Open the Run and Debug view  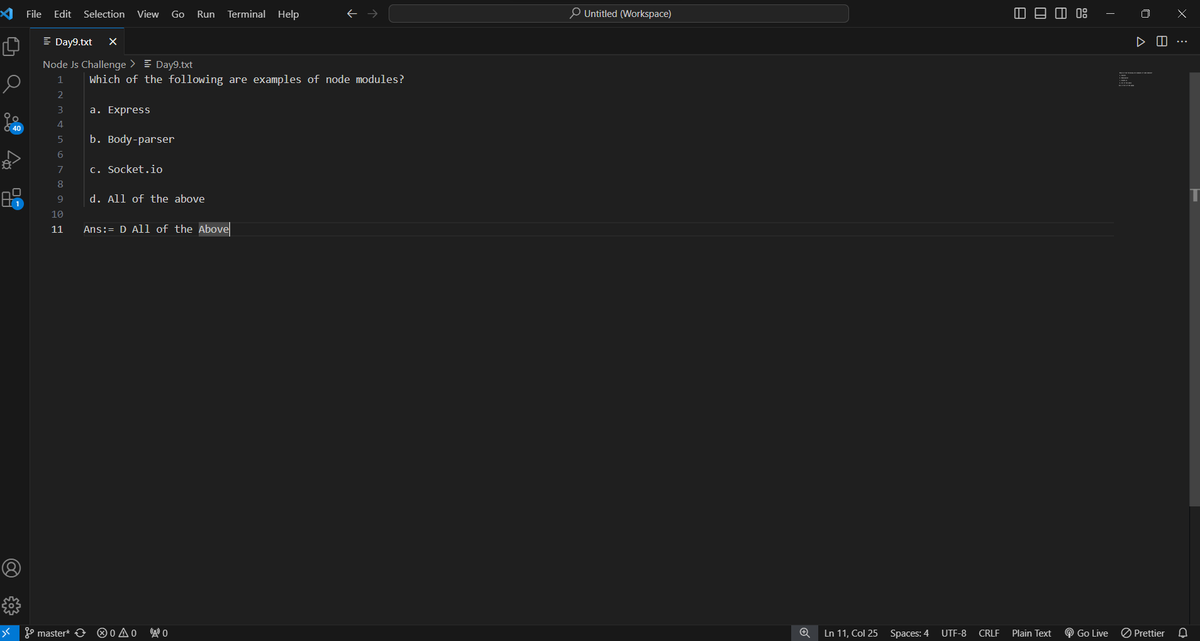pos(12,160)
